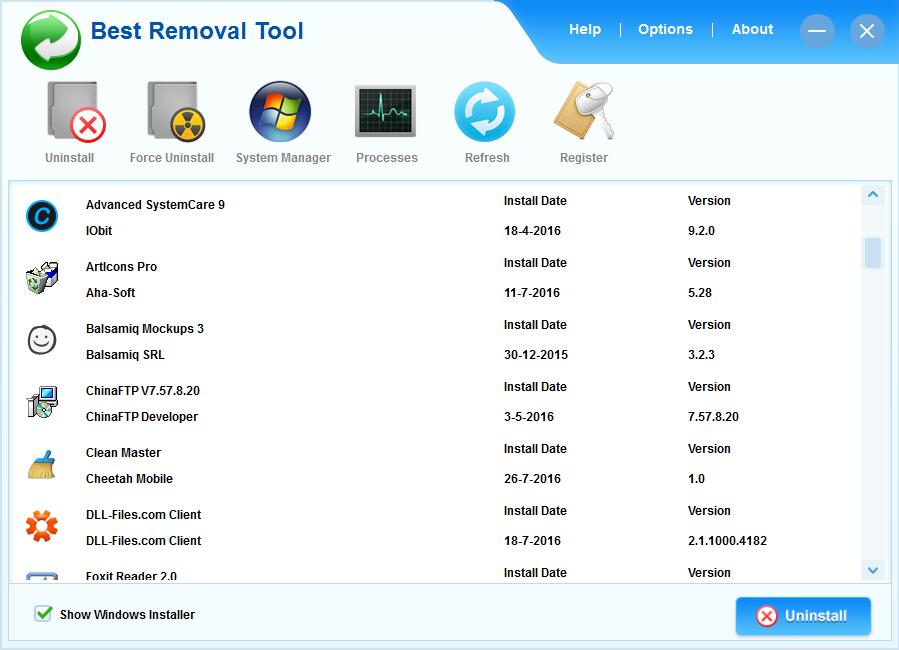
Task: Click the vertical scrollbar thumb
Action: 873,252
